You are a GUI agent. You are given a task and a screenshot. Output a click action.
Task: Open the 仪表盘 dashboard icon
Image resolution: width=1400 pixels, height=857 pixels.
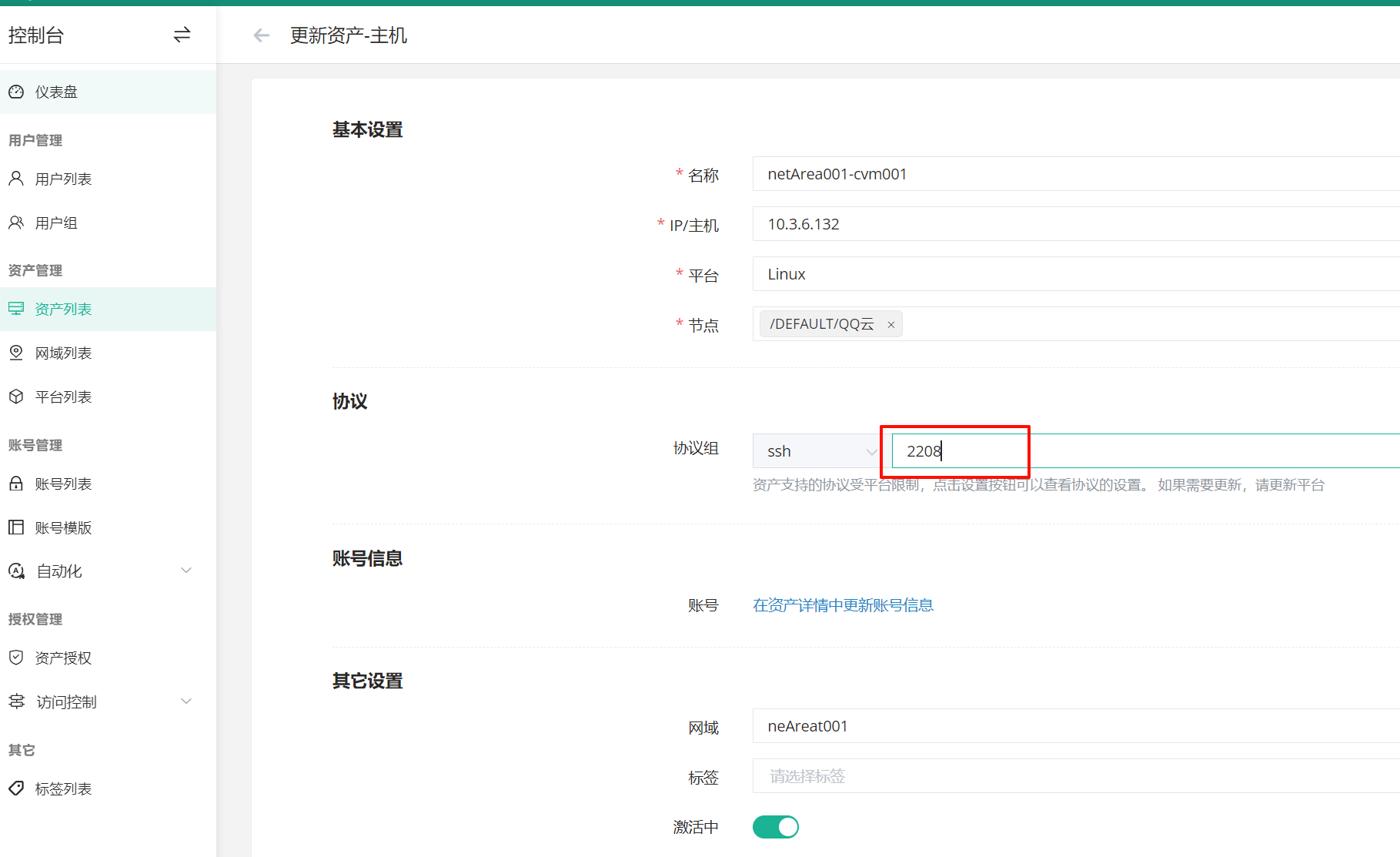pos(16,92)
